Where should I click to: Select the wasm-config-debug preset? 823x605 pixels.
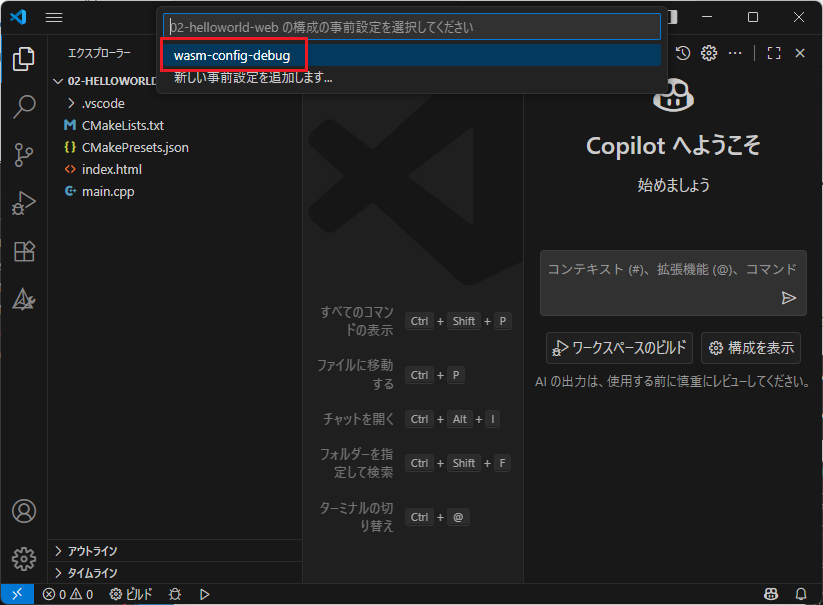tap(412, 56)
